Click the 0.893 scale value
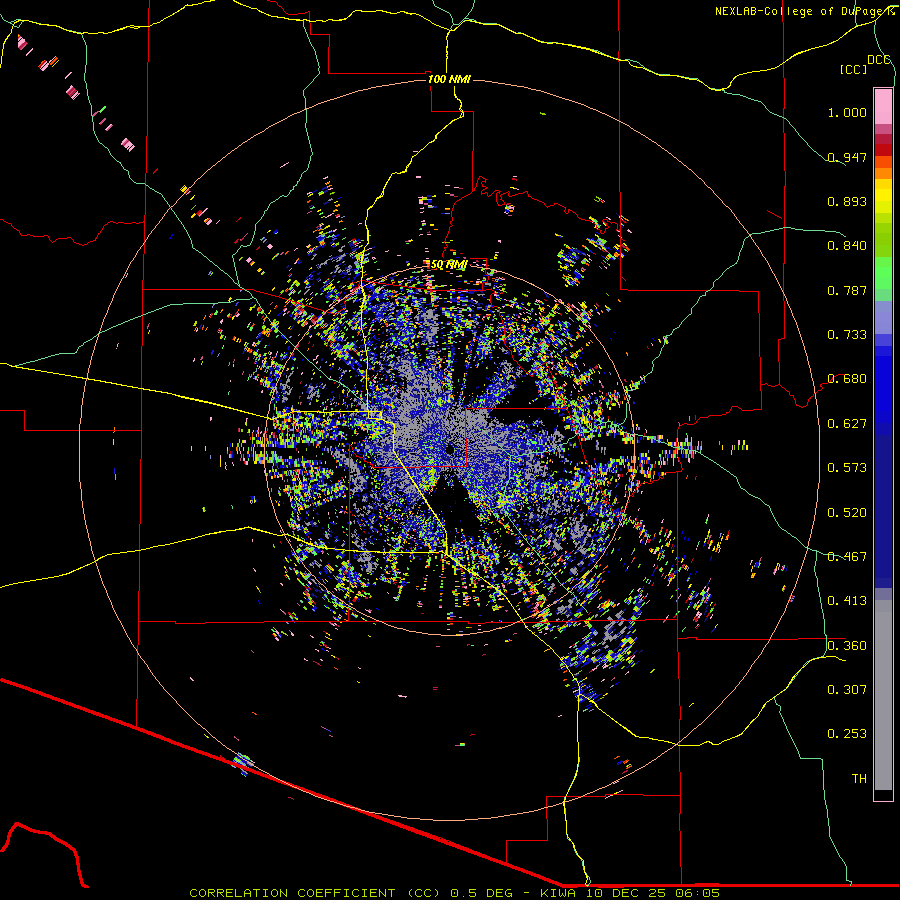Viewport: 900px width, 900px height. coord(847,201)
